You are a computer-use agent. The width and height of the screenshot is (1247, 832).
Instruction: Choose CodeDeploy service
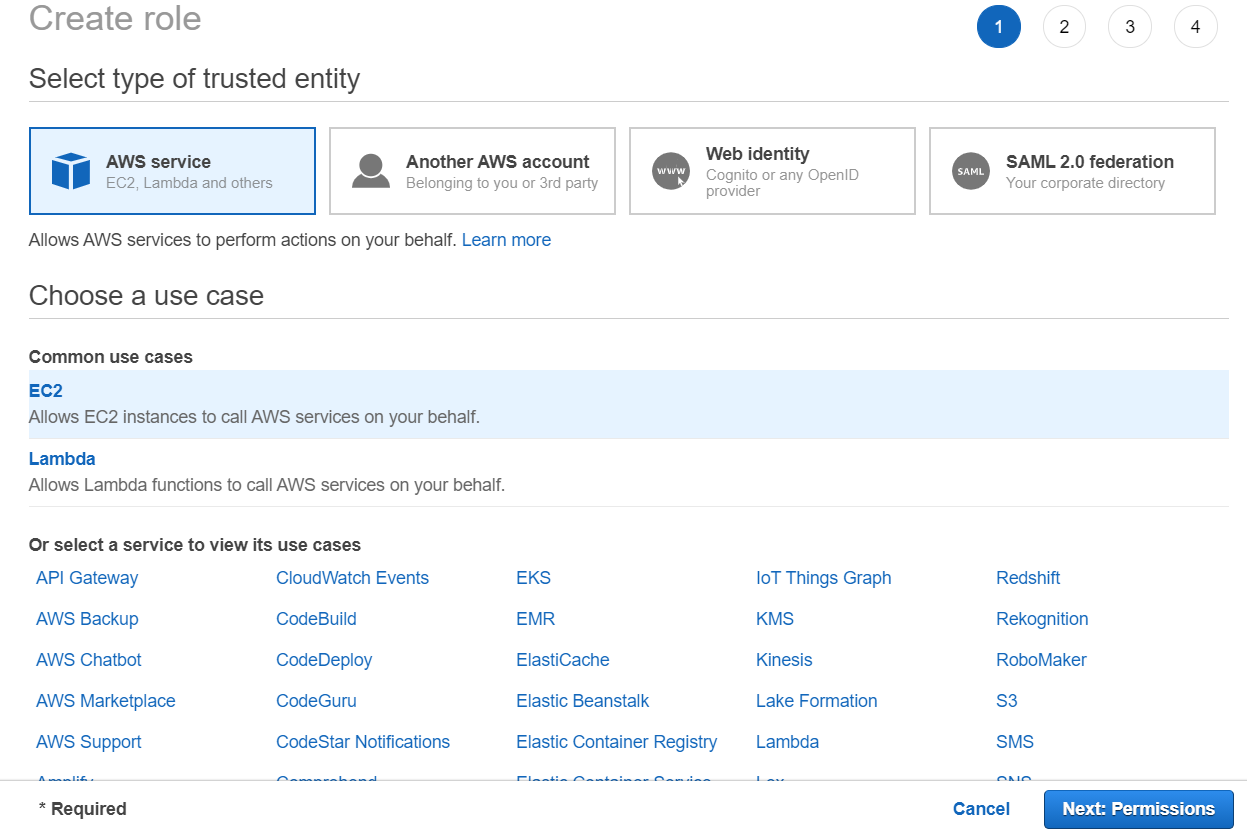(324, 660)
